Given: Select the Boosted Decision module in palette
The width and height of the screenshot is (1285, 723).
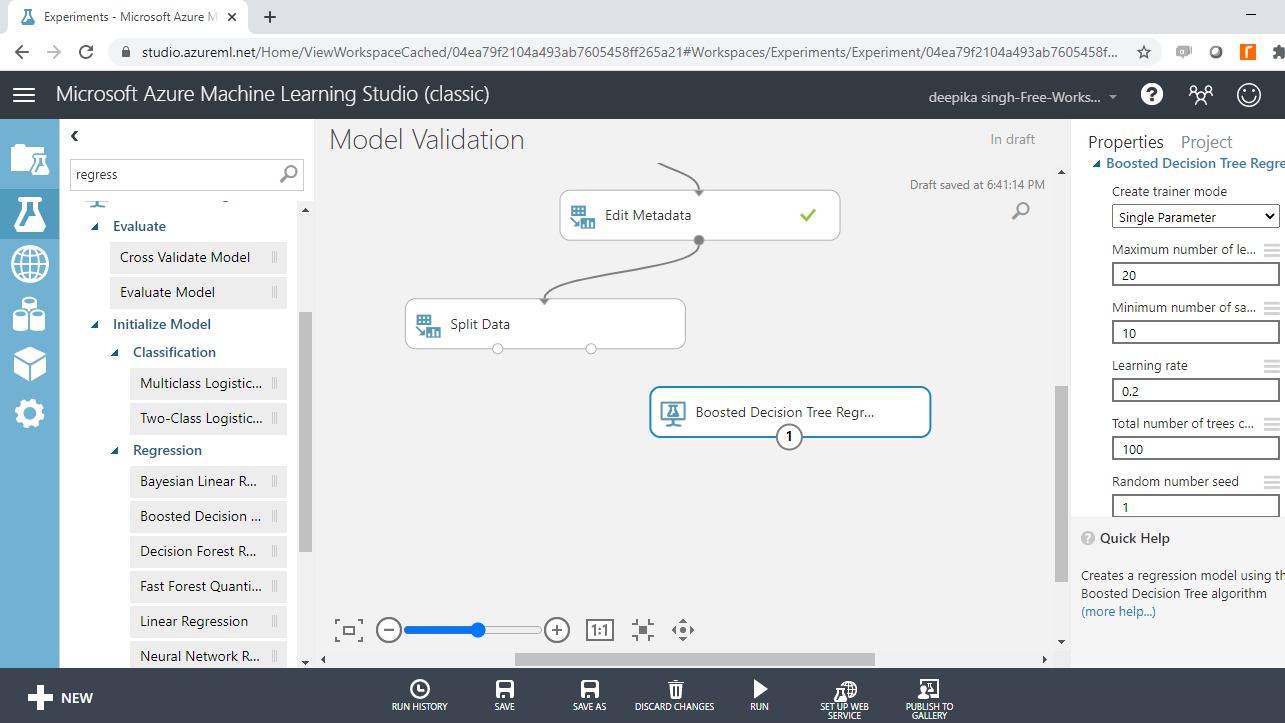Looking at the screenshot, I should 208,517.
